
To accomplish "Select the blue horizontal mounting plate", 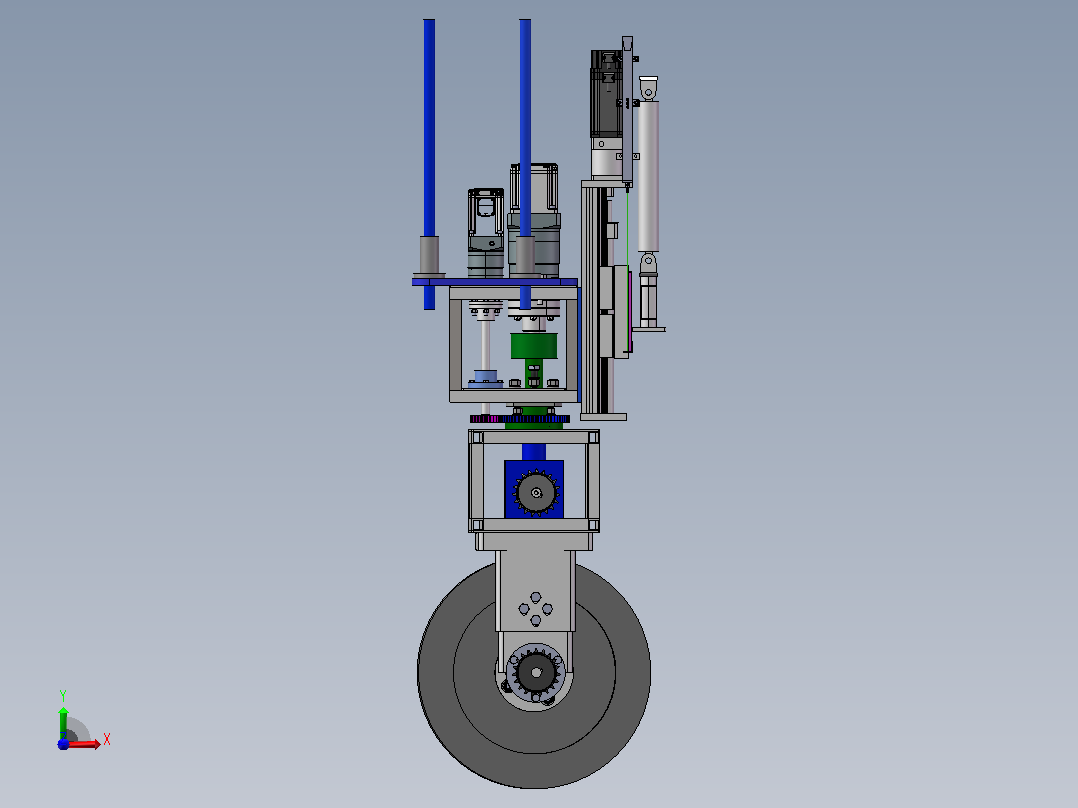I will tap(494, 282).
